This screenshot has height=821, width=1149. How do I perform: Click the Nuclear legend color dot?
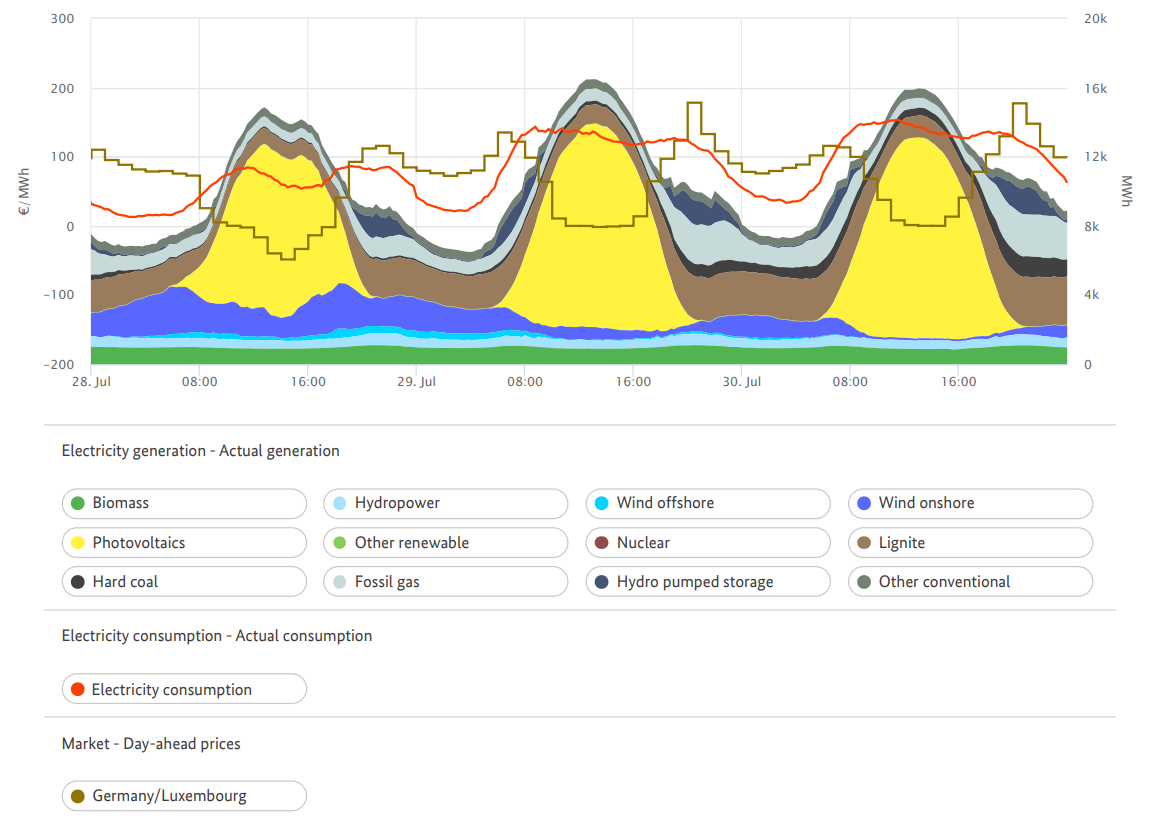pyautogui.click(x=602, y=543)
